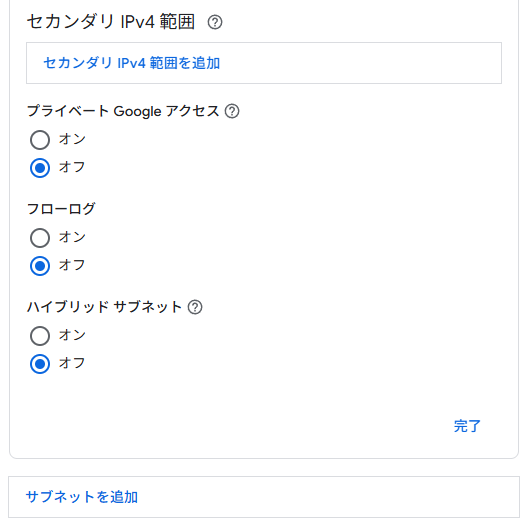The width and height of the screenshot is (531, 525).
Task: Turn プライベート Google アクセス to オン
Action: [40, 140]
